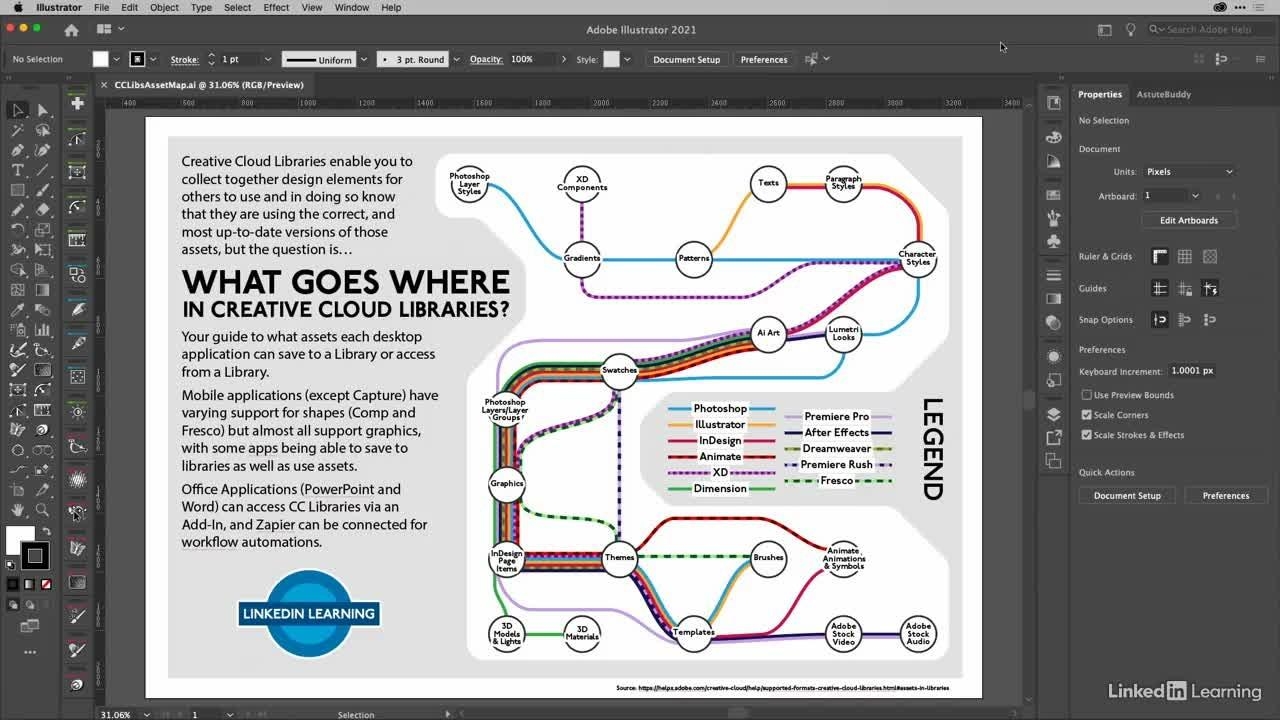Switch to the AstuteBuddy tab

1163,94
